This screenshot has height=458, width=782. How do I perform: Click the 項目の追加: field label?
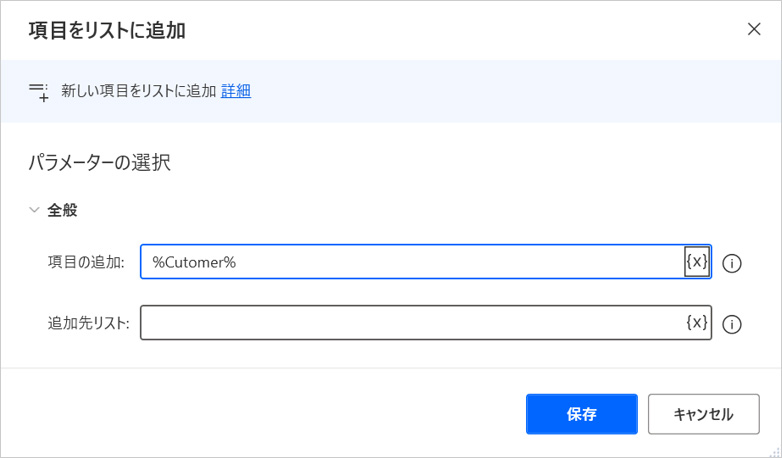(86, 263)
